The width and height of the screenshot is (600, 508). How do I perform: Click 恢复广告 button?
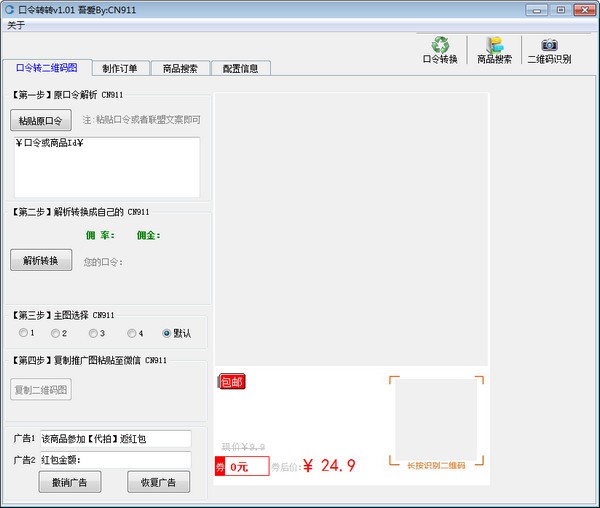[158, 482]
